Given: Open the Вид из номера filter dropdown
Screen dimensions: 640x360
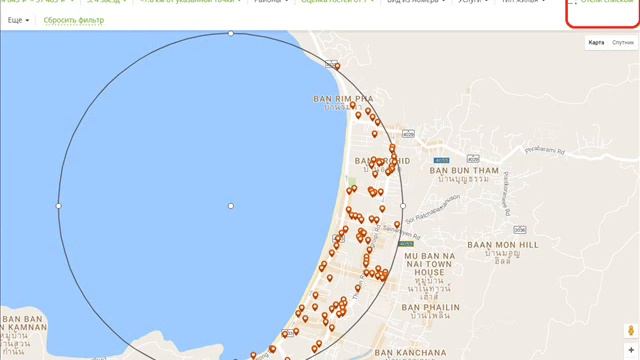Looking at the screenshot, I should 416,2.
